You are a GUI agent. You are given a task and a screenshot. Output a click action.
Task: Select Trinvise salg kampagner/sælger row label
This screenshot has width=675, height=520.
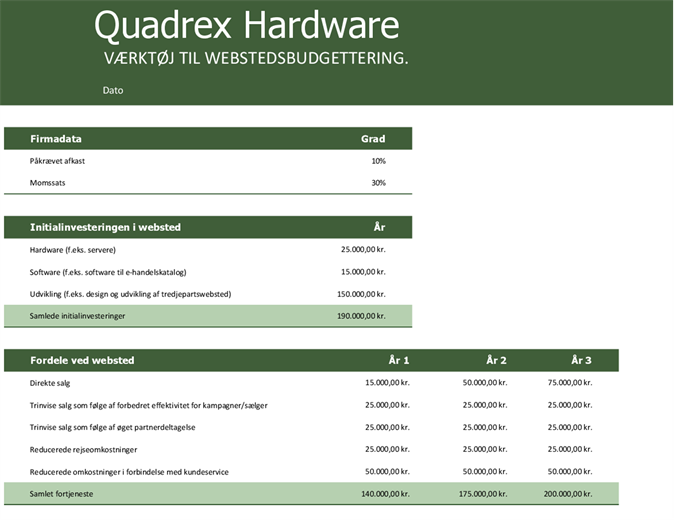(149, 405)
